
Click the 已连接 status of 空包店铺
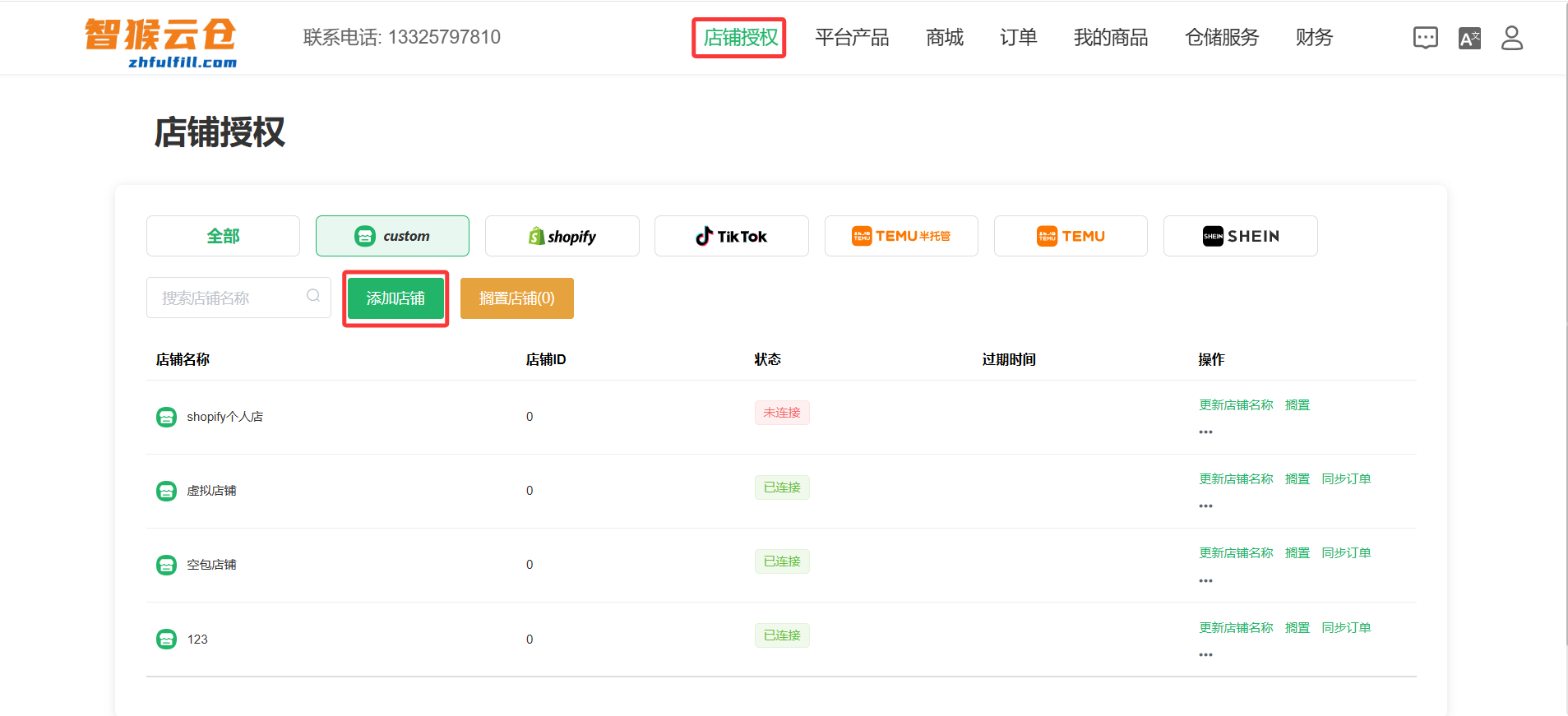pos(782,561)
